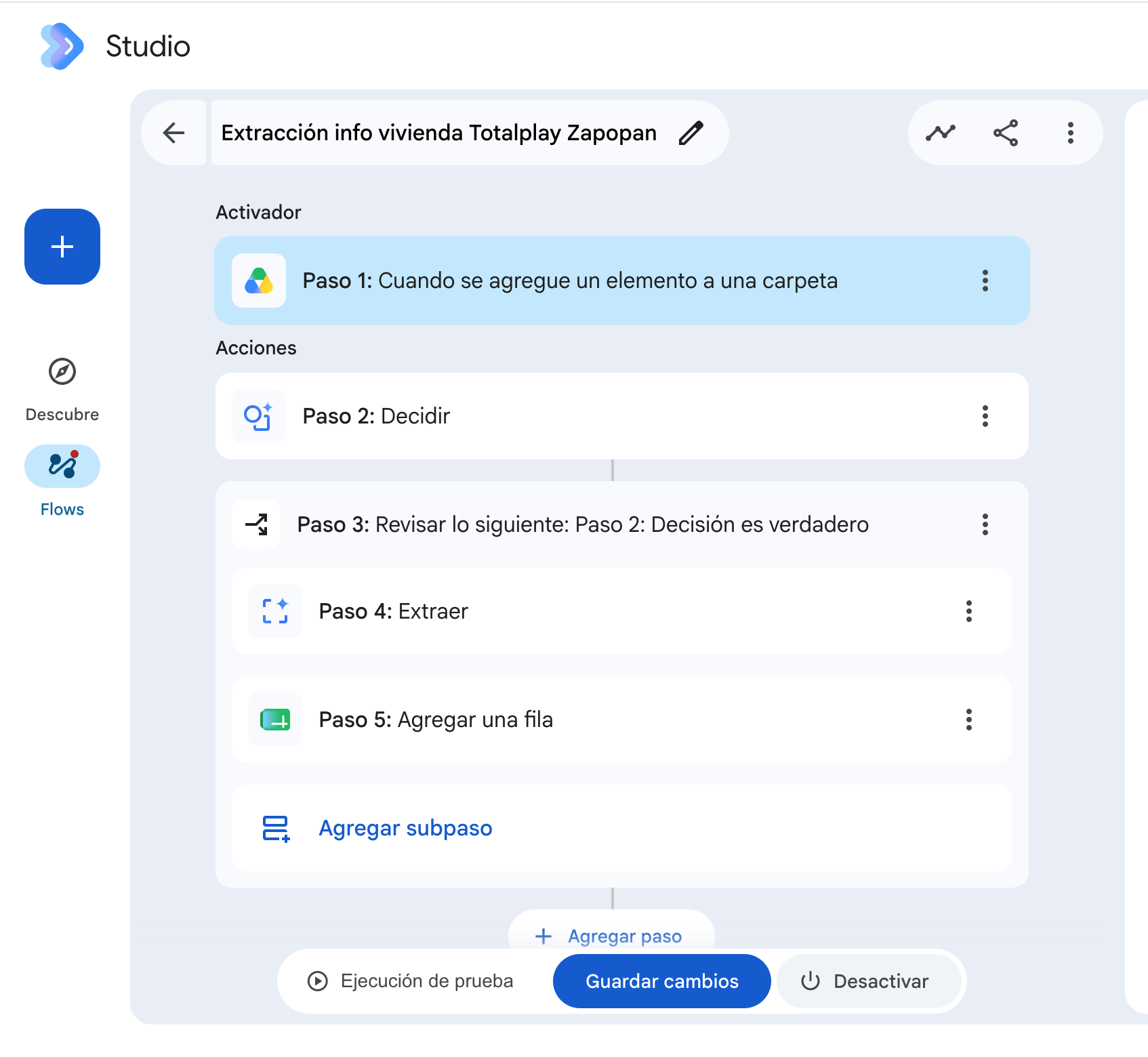This screenshot has width=1148, height=1057.
Task: Click the Descubre label
Action: point(62,414)
